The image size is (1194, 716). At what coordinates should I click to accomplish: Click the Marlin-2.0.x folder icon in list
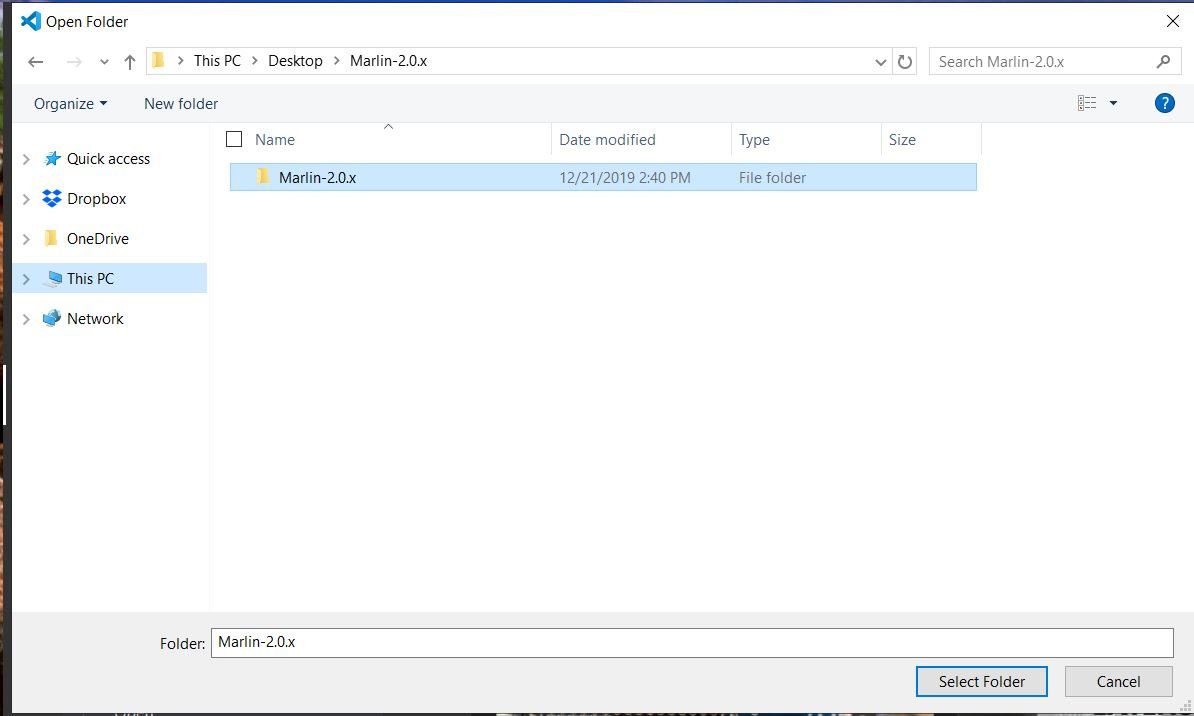tap(263, 177)
